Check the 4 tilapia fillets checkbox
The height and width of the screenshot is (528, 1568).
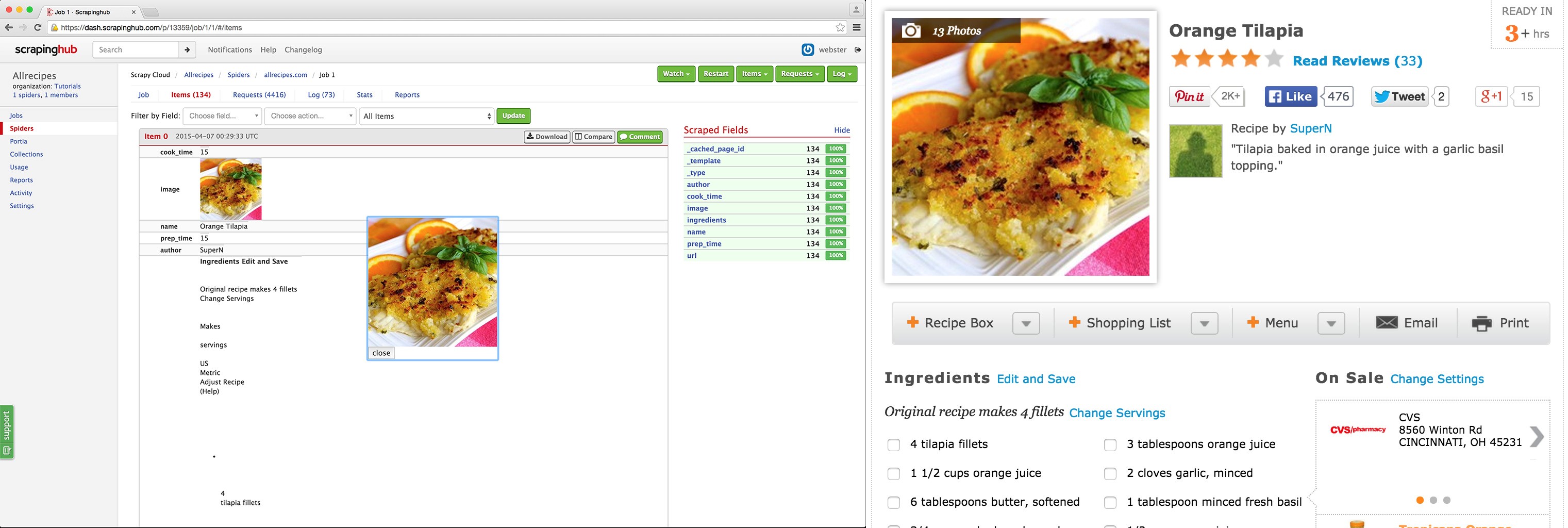click(894, 444)
